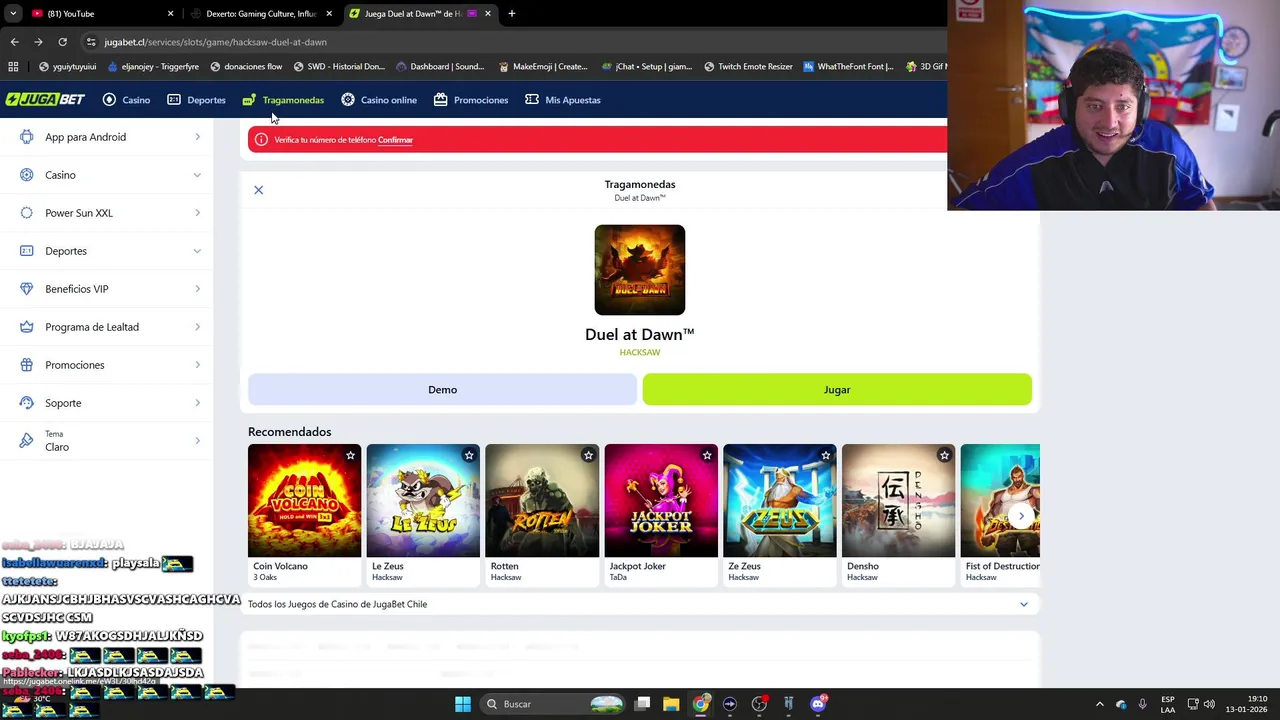Favorite the Densho game star
Image resolution: width=1280 pixels, height=720 pixels.
(x=944, y=455)
